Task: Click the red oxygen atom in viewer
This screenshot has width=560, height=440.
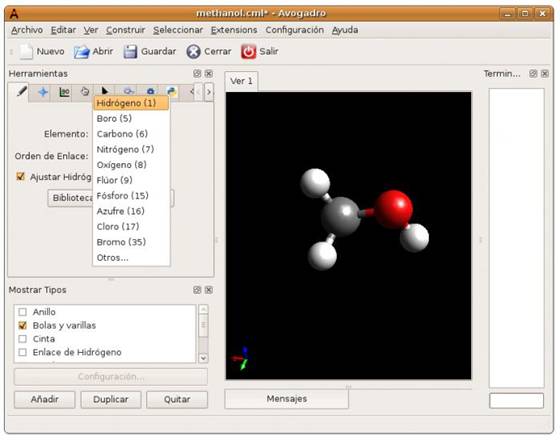Action: (x=394, y=209)
